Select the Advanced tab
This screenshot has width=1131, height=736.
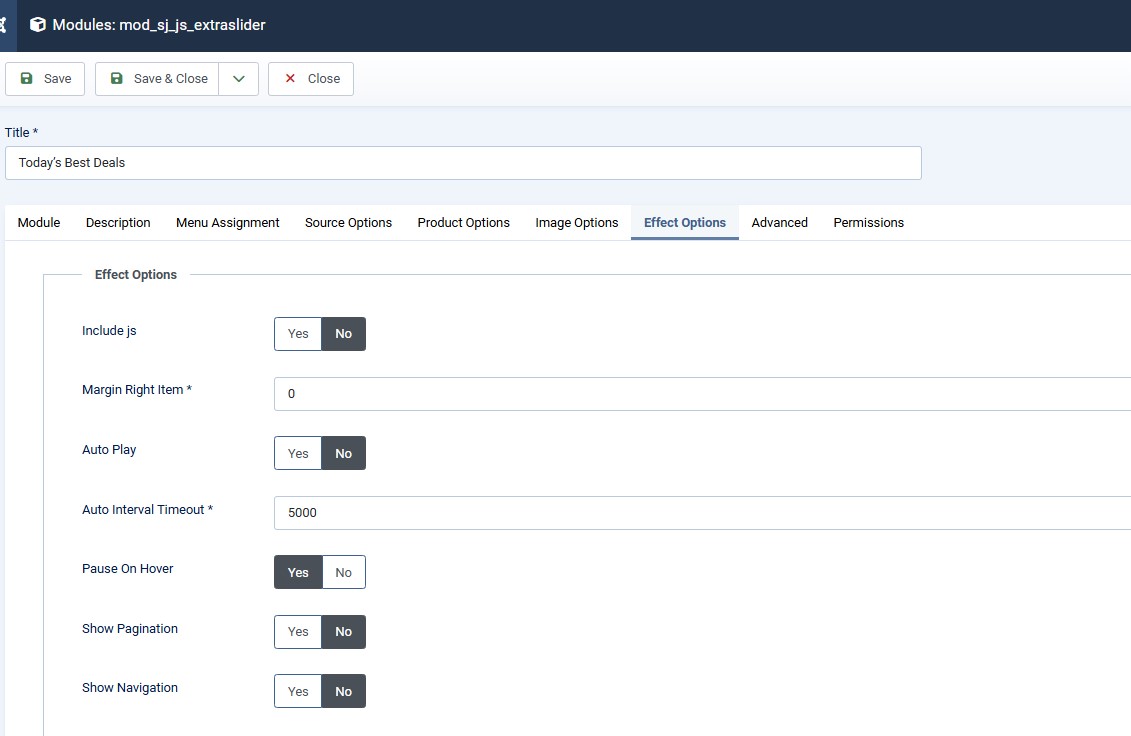coord(780,223)
